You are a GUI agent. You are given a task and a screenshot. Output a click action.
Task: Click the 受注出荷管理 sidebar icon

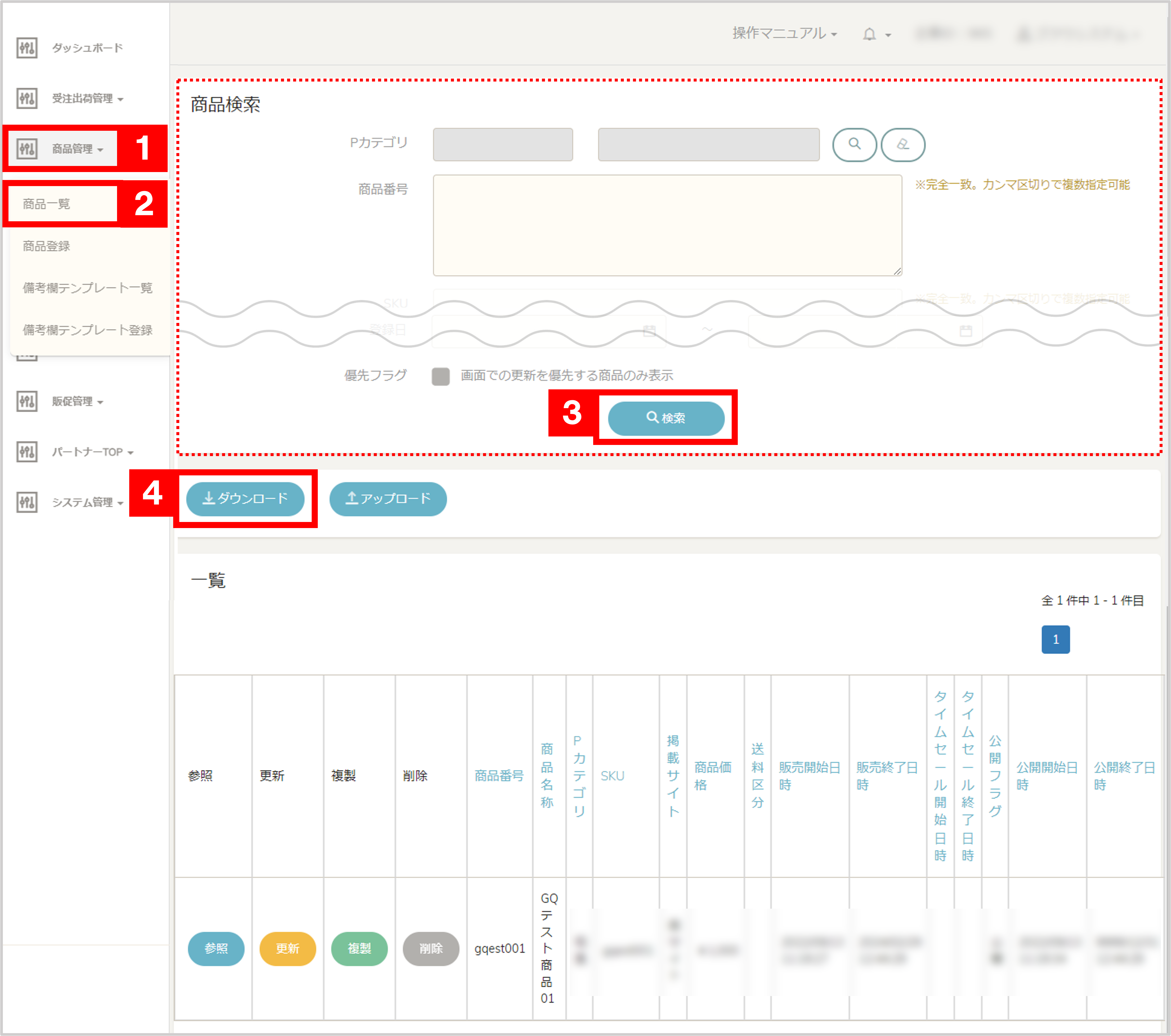coord(27,98)
